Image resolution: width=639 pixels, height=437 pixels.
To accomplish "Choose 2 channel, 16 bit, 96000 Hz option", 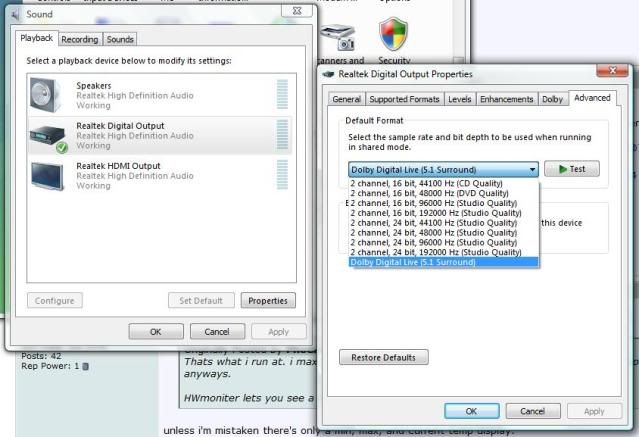I will (444, 203).
